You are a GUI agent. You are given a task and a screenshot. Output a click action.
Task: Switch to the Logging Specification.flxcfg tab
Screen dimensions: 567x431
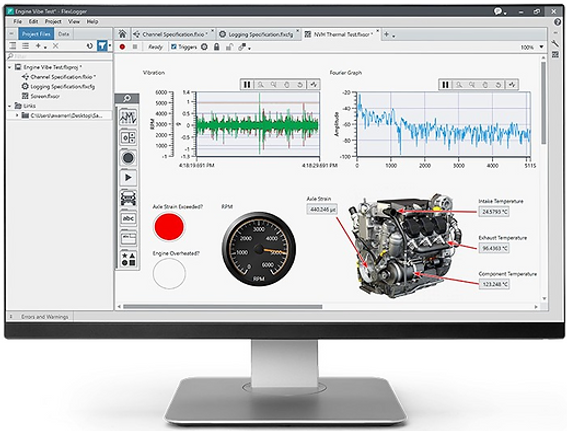257,34
